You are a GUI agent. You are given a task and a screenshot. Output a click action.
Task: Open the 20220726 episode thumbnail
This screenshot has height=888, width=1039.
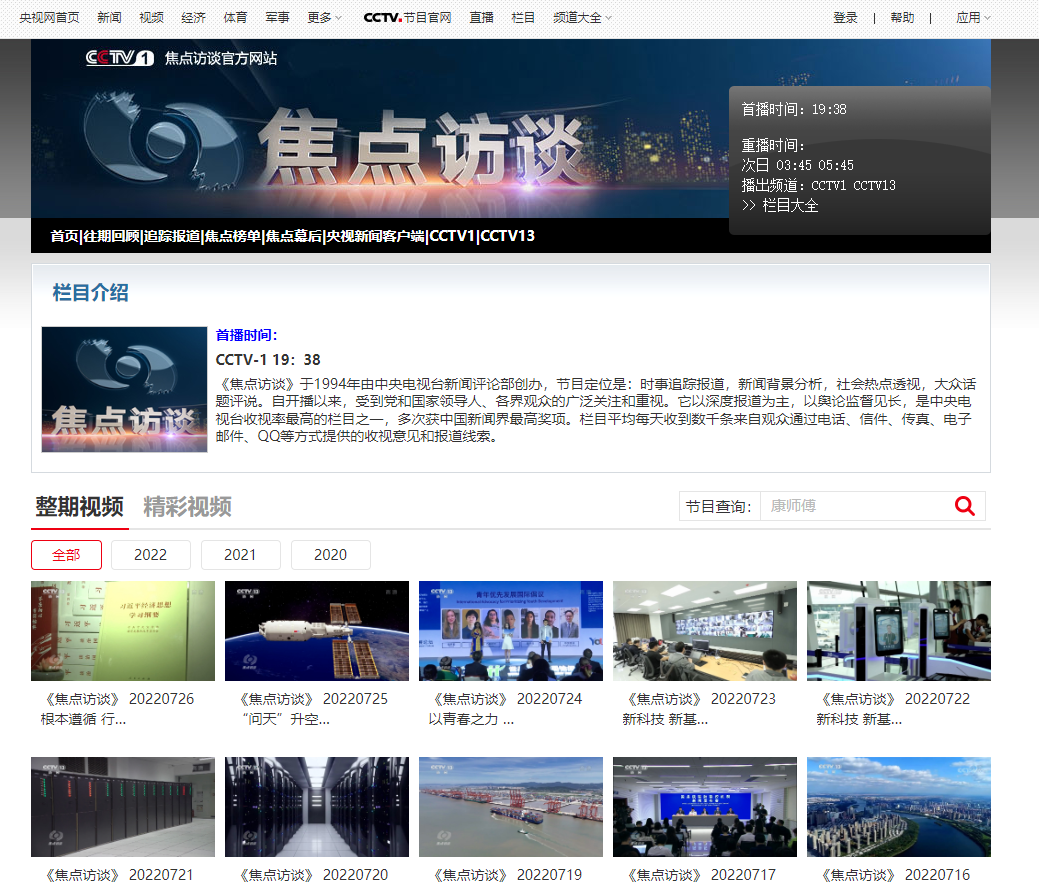coord(122,631)
